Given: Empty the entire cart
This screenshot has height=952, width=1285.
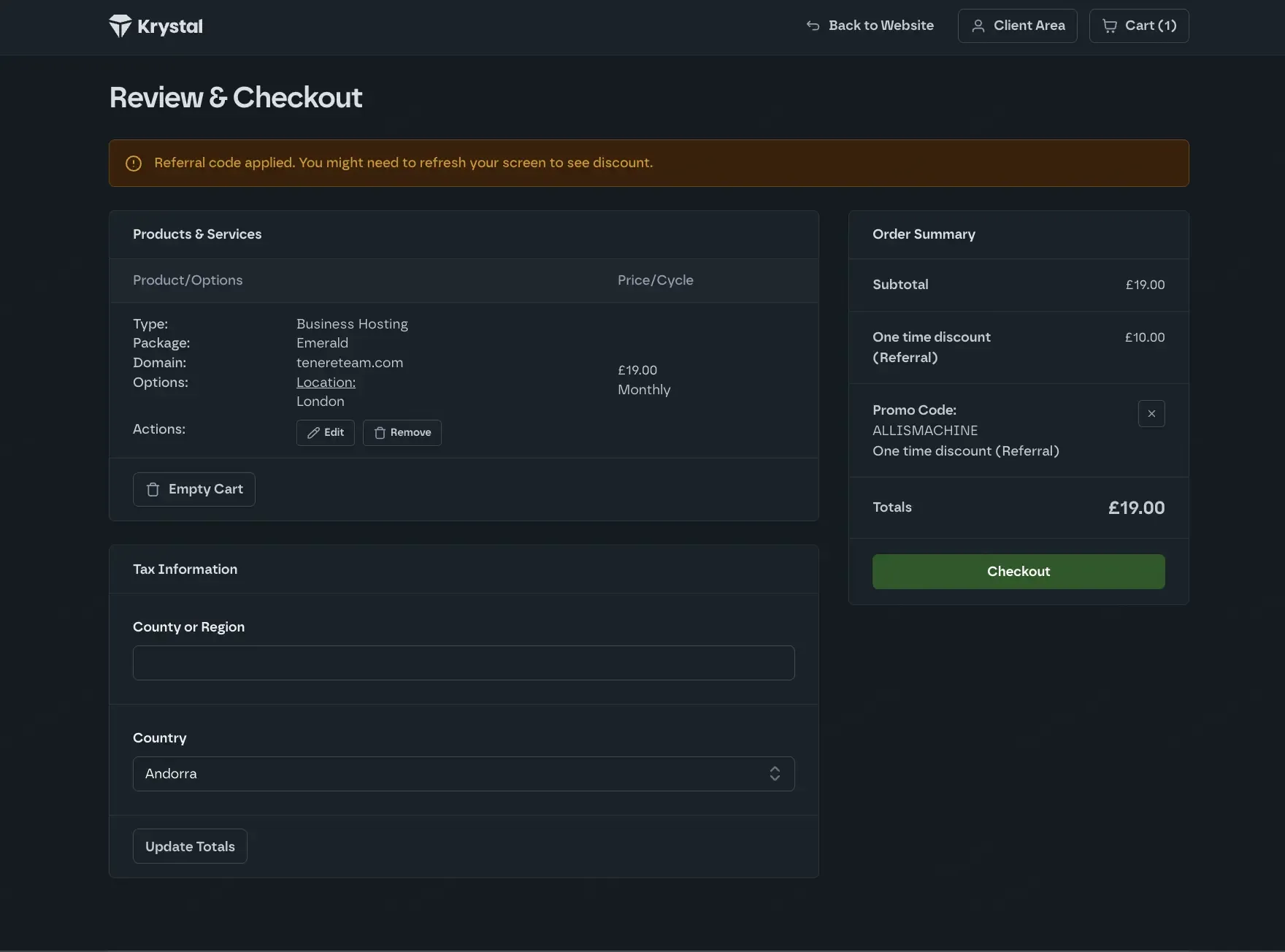Looking at the screenshot, I should 194,489.
